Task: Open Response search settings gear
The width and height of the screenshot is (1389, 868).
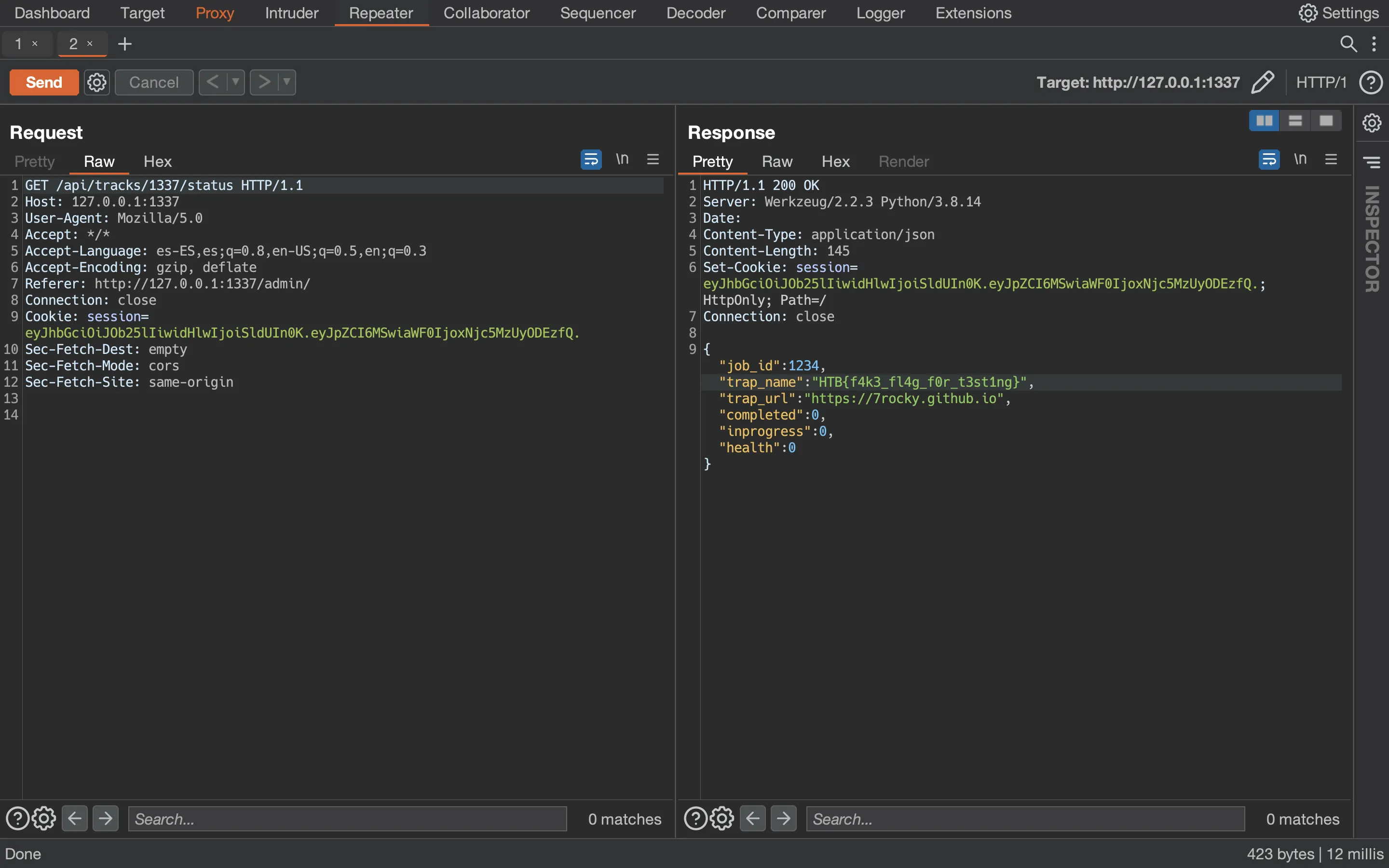Action: 722,819
